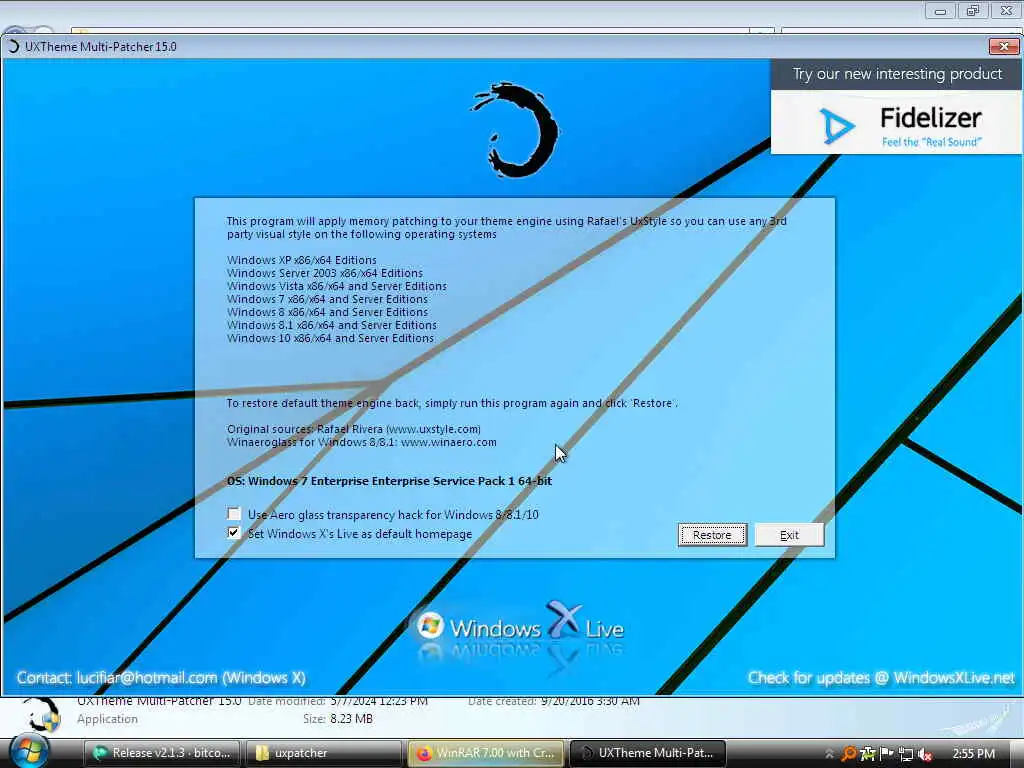Click the Size: 8.23 MB text in details pane
Screen dimensions: 1024x768
[x=338, y=719]
